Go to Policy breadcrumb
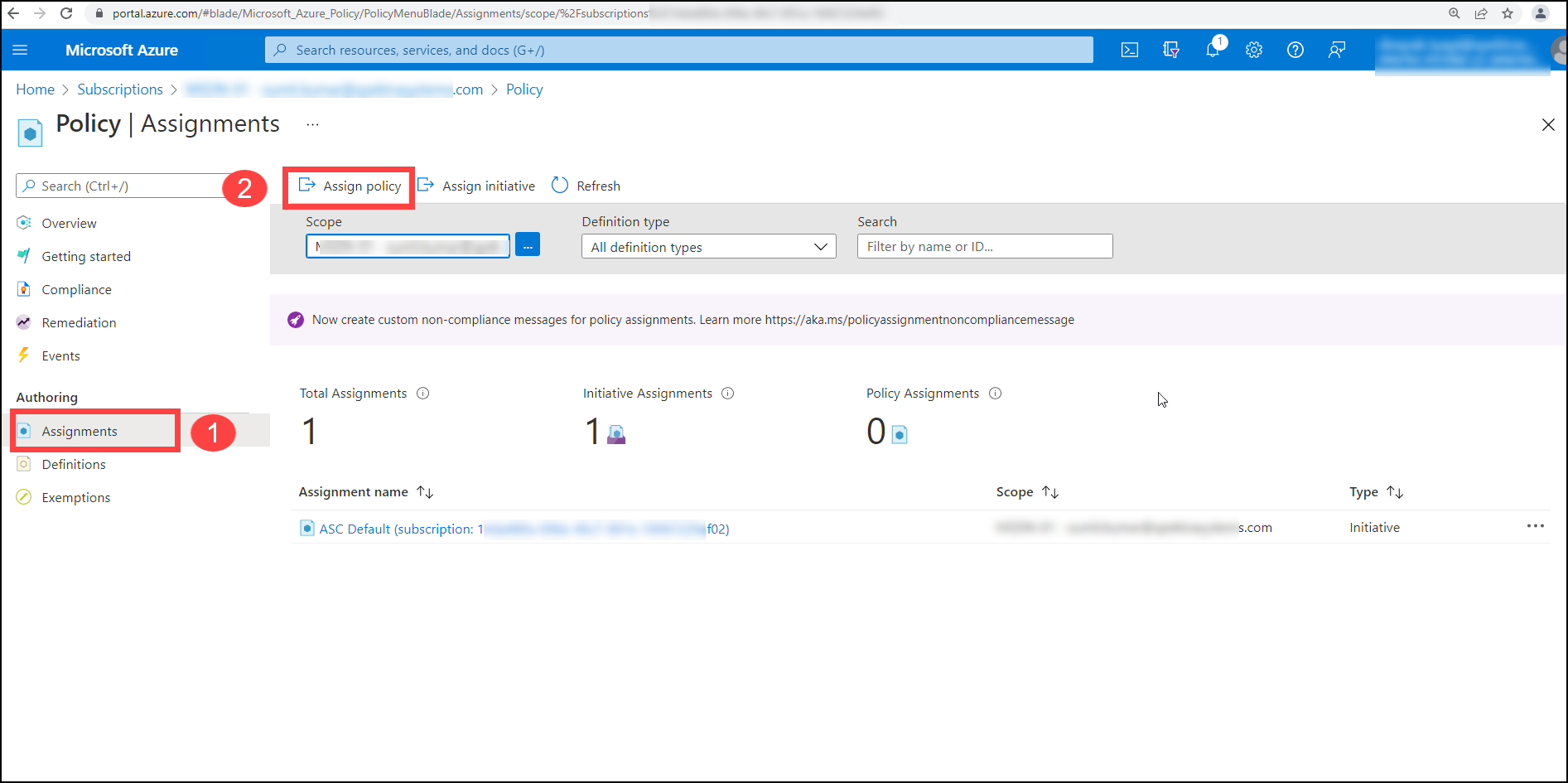Viewport: 1568px width, 783px height. point(524,89)
